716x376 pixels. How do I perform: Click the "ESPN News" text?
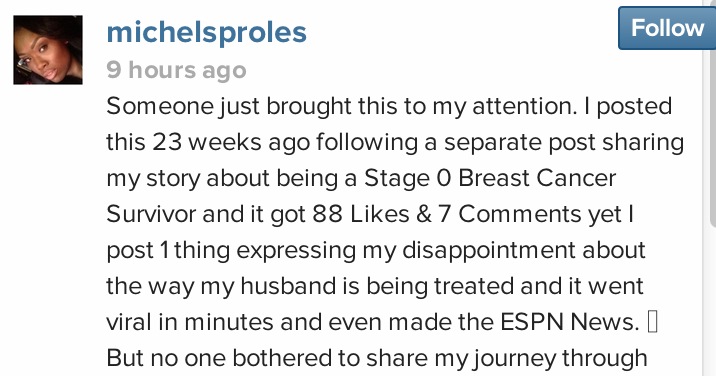tap(567, 322)
